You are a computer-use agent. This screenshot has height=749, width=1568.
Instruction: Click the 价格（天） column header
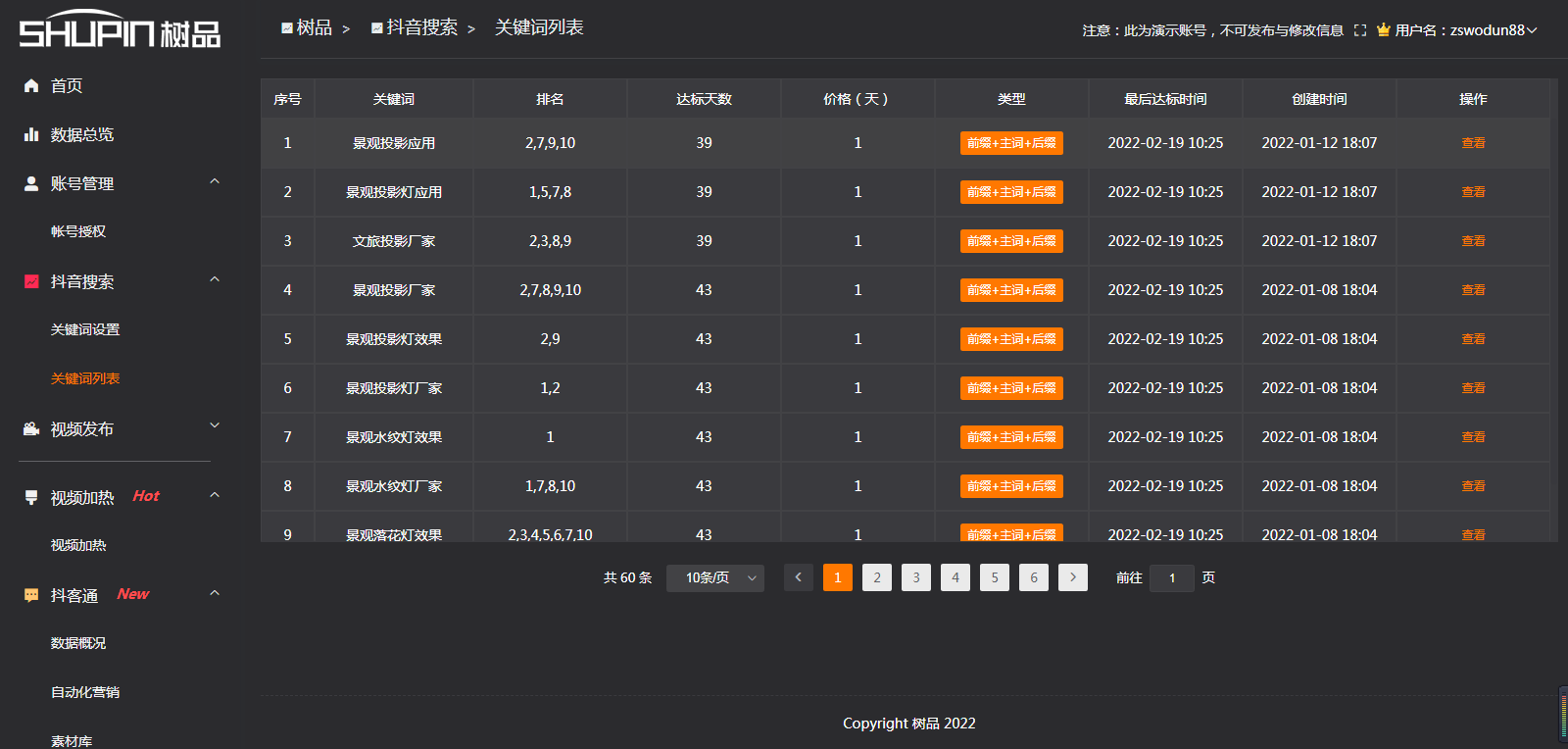pos(857,99)
